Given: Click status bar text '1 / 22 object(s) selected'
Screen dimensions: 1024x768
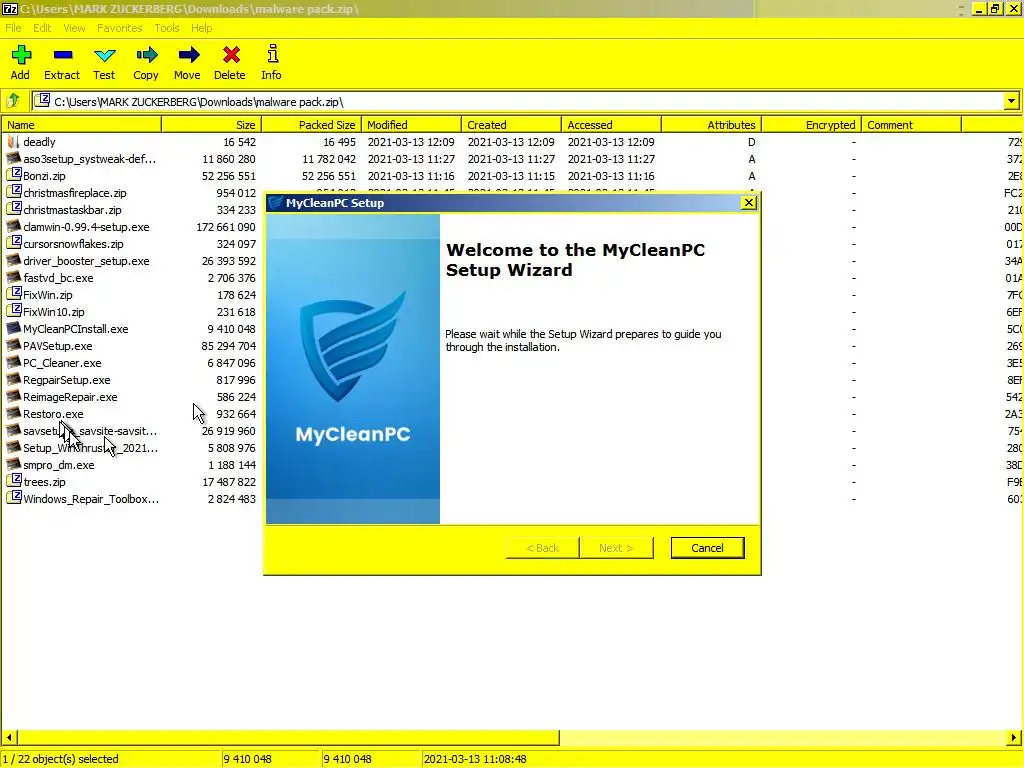Looking at the screenshot, I should click(61, 759).
